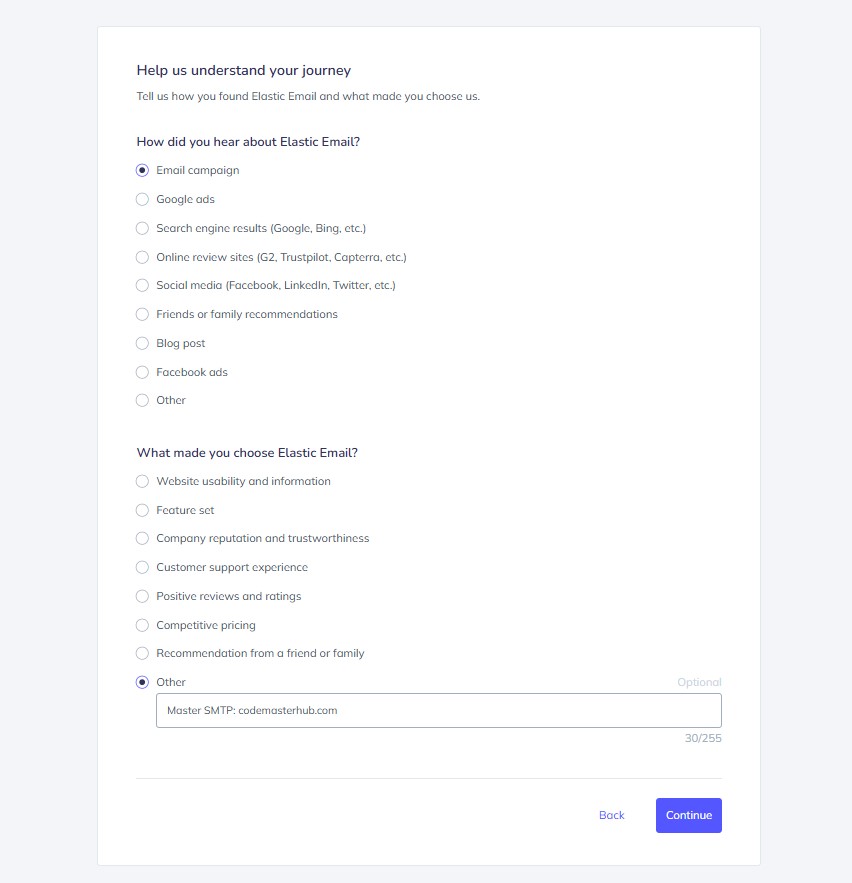Viewport: 852px width, 883px height.
Task: Choose Google ads as the source
Action: (x=142, y=199)
